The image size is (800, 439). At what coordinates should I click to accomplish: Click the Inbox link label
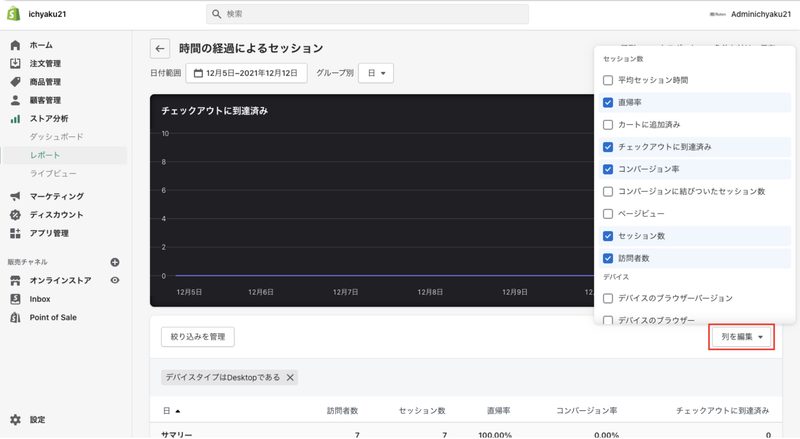(40, 299)
